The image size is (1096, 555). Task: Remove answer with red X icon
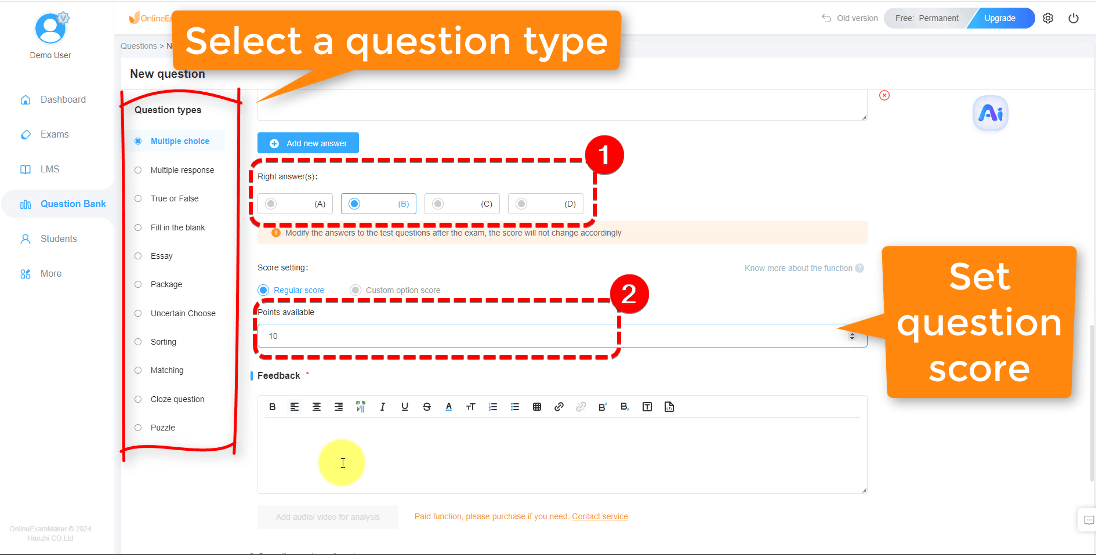(884, 95)
